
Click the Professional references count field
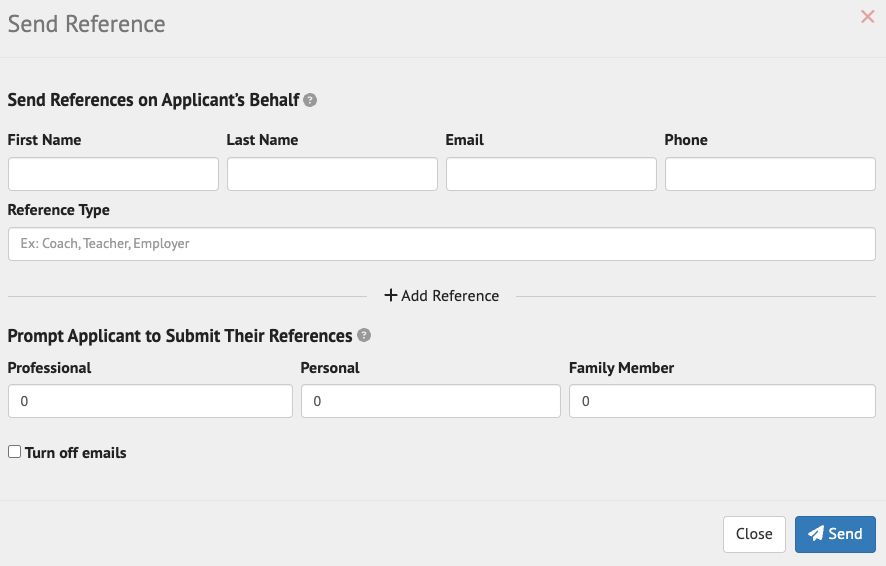pos(150,401)
